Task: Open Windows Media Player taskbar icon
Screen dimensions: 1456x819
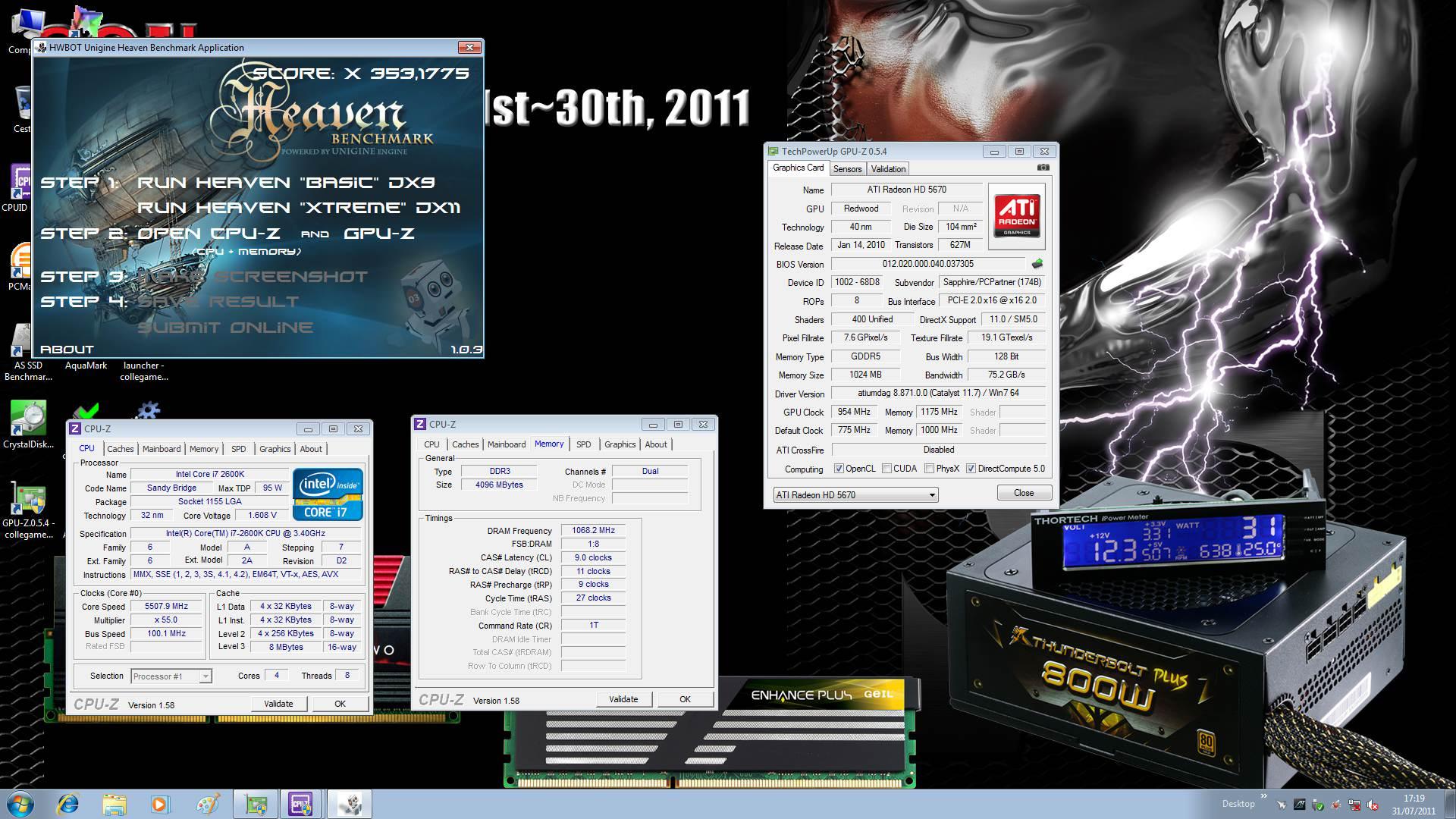Action: [160, 804]
